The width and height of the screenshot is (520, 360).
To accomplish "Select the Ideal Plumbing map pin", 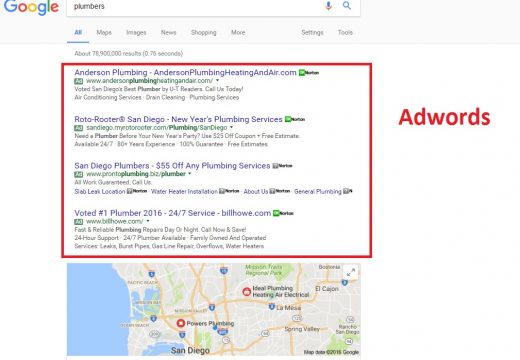I will click(246, 292).
